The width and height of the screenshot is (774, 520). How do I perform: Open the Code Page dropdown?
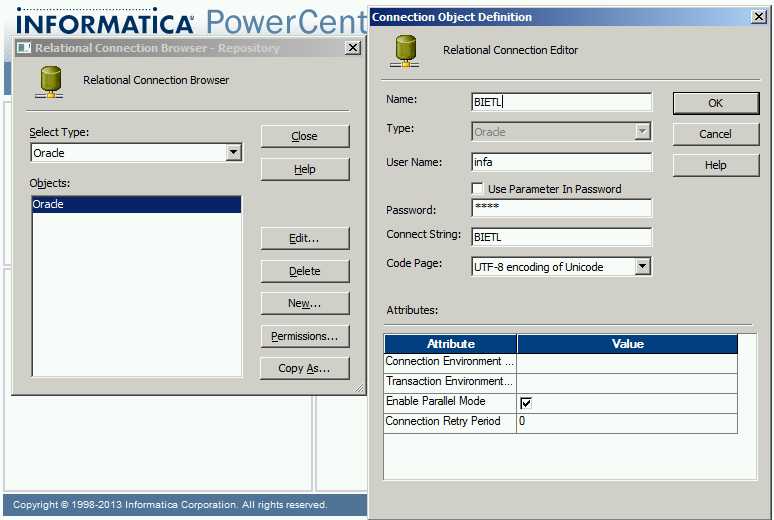point(642,266)
